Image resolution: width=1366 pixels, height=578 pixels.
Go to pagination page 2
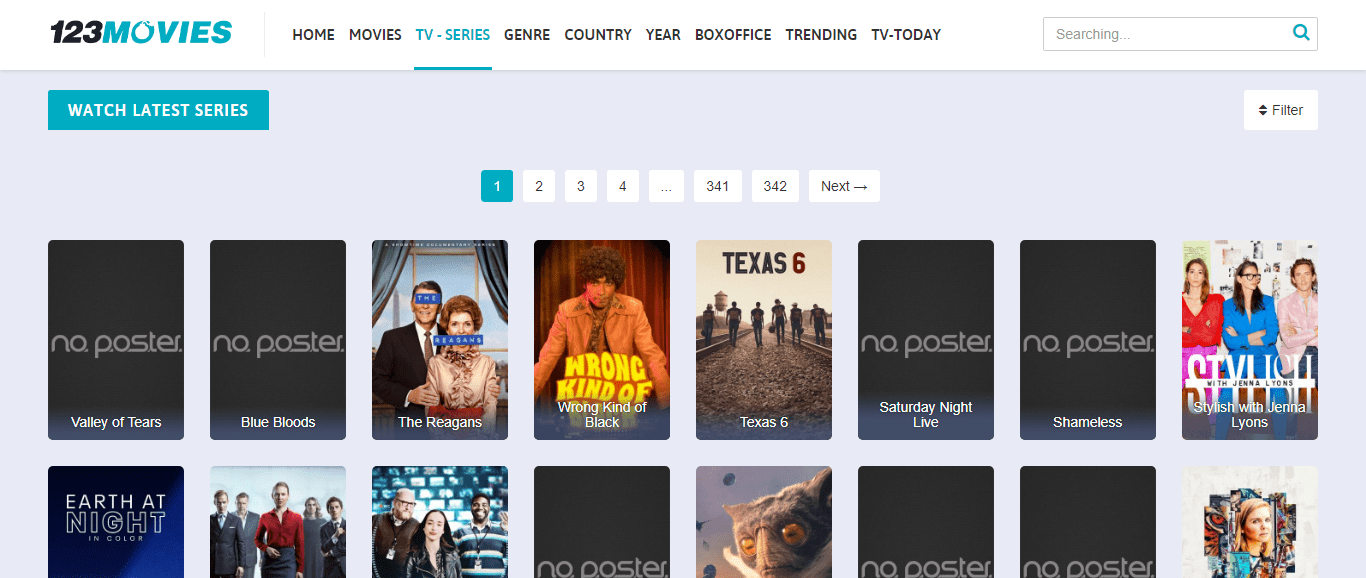tap(539, 186)
